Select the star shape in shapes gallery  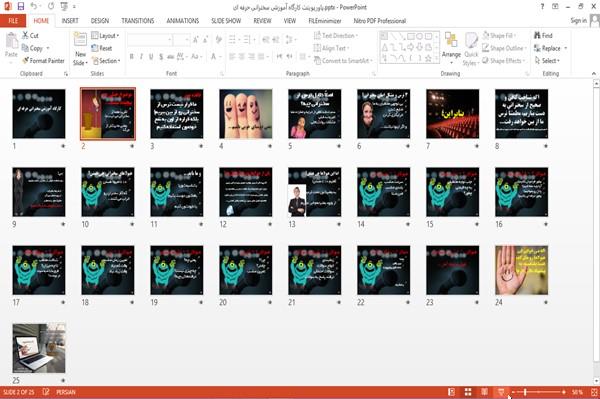[x=429, y=58]
